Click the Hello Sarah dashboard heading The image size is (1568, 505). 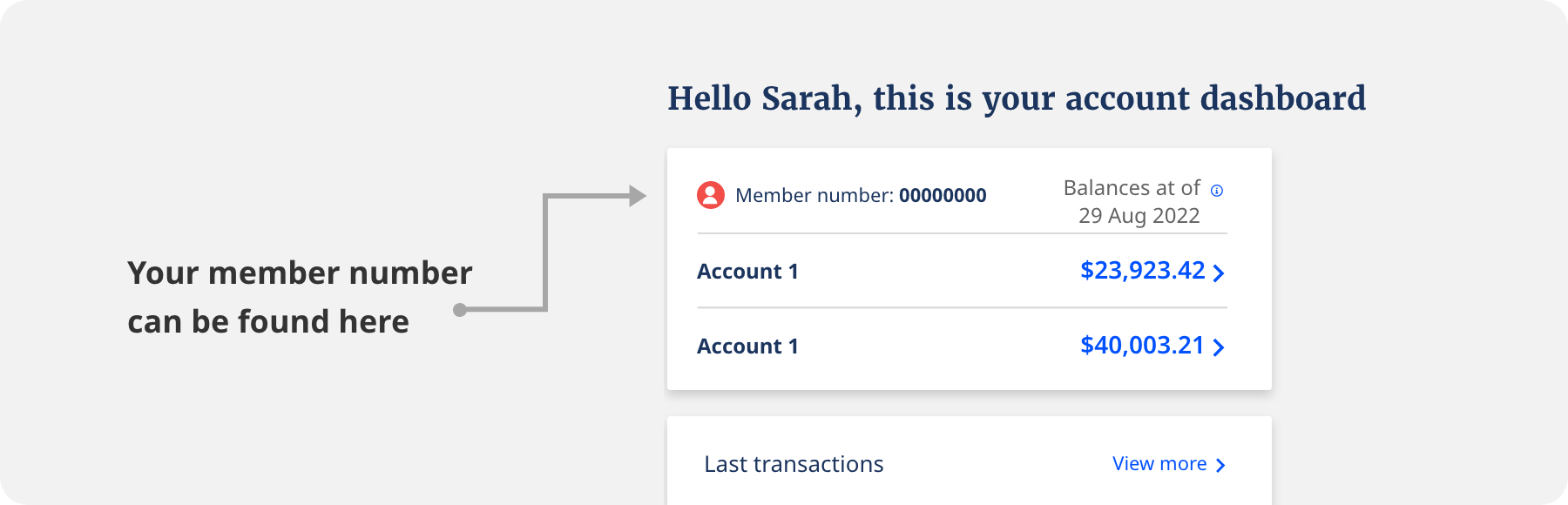click(1016, 98)
